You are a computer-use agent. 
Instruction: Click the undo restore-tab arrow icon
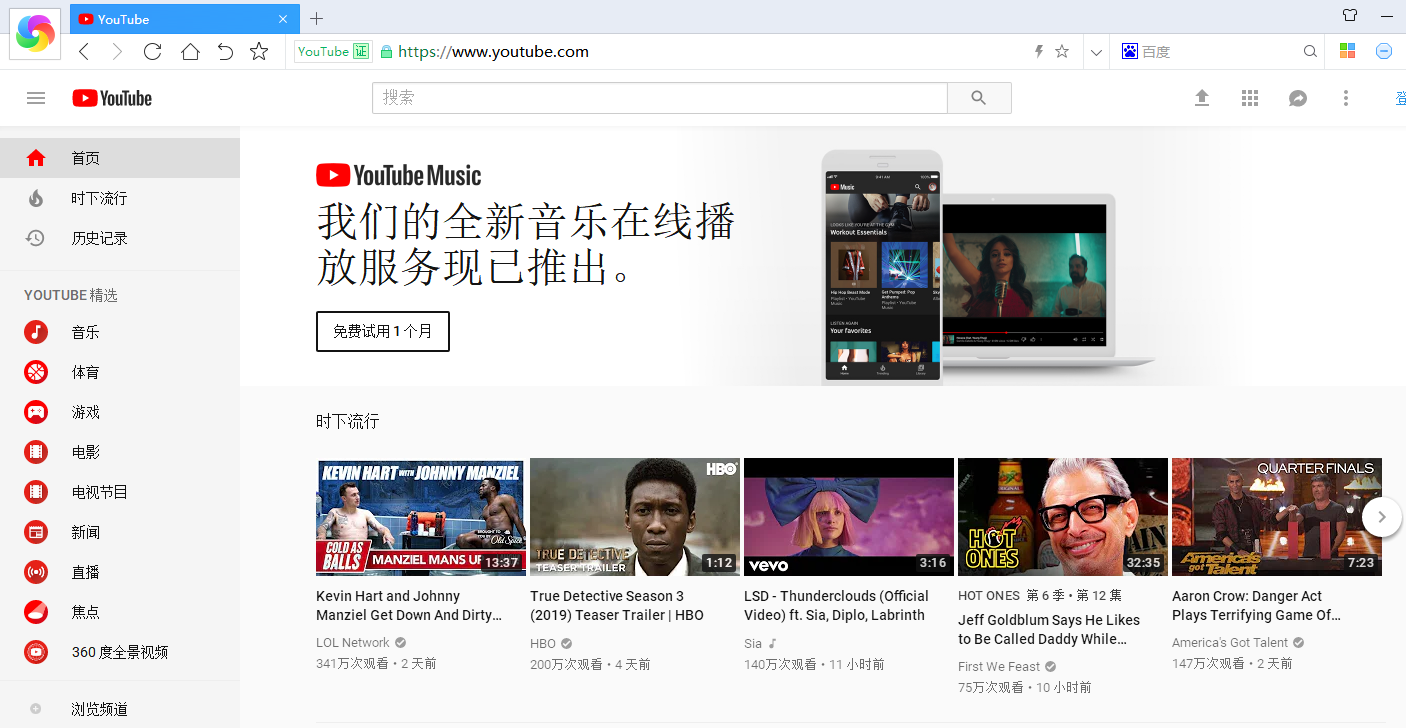[x=225, y=52]
